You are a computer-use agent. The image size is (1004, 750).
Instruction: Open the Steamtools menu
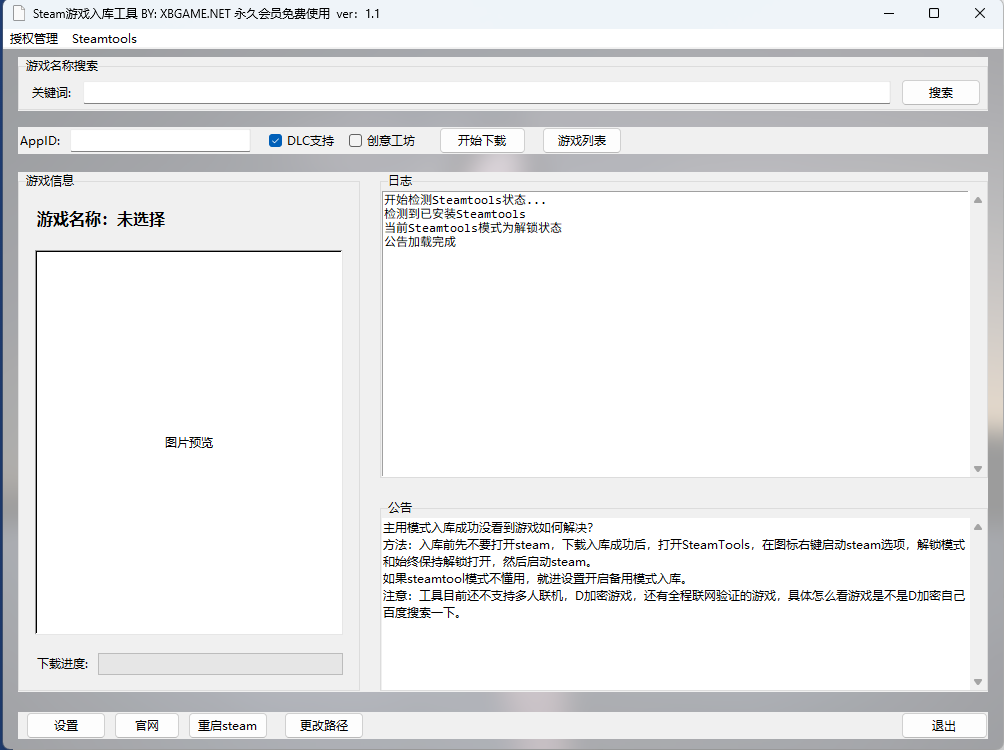(x=104, y=38)
